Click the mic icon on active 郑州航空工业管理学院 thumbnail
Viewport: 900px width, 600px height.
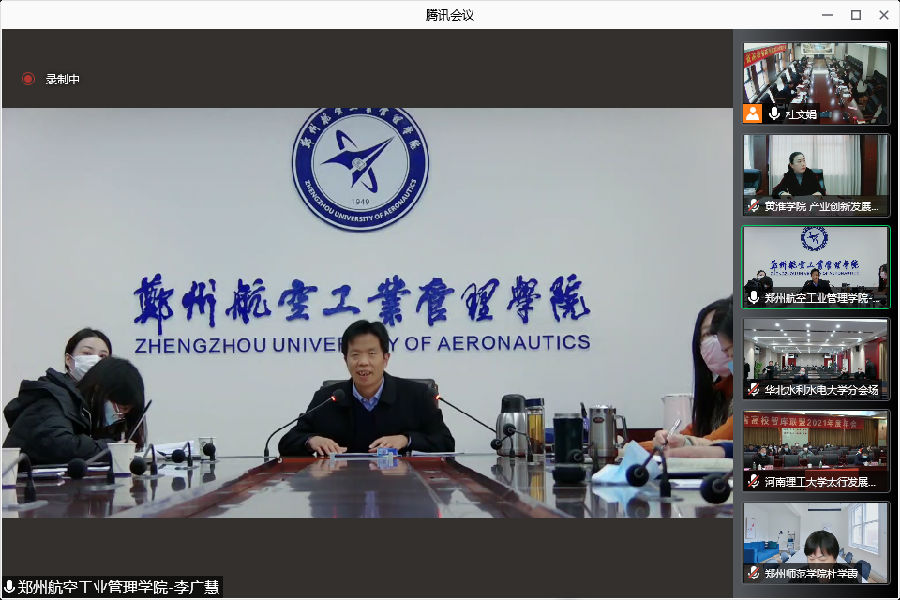754,298
